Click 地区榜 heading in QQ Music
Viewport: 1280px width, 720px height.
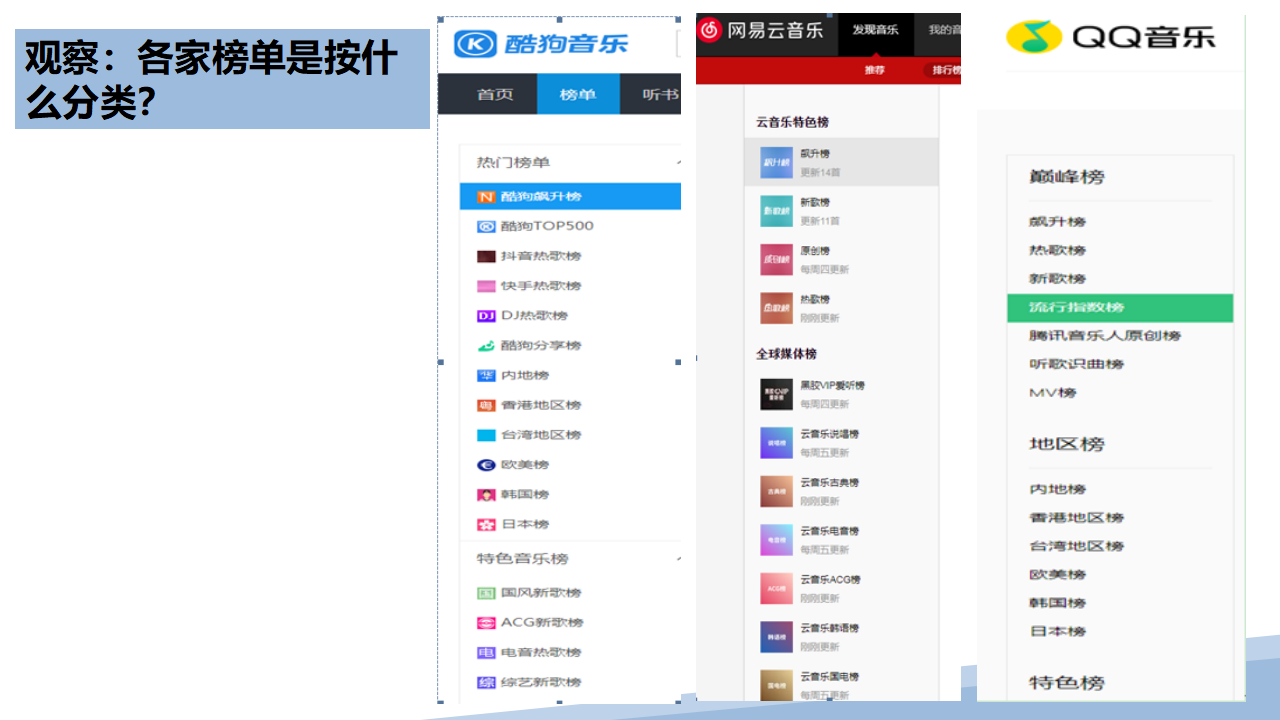click(1067, 444)
